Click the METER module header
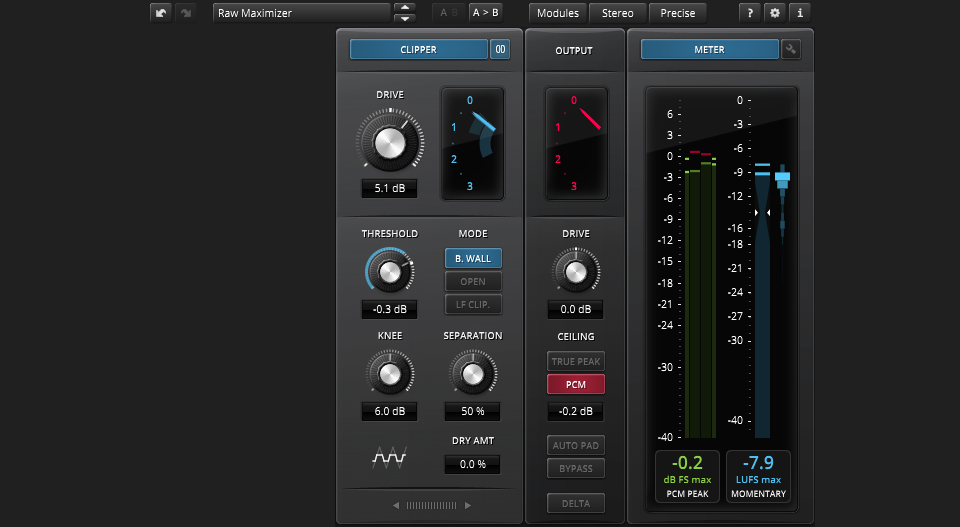This screenshot has height=527, width=960. [710, 50]
